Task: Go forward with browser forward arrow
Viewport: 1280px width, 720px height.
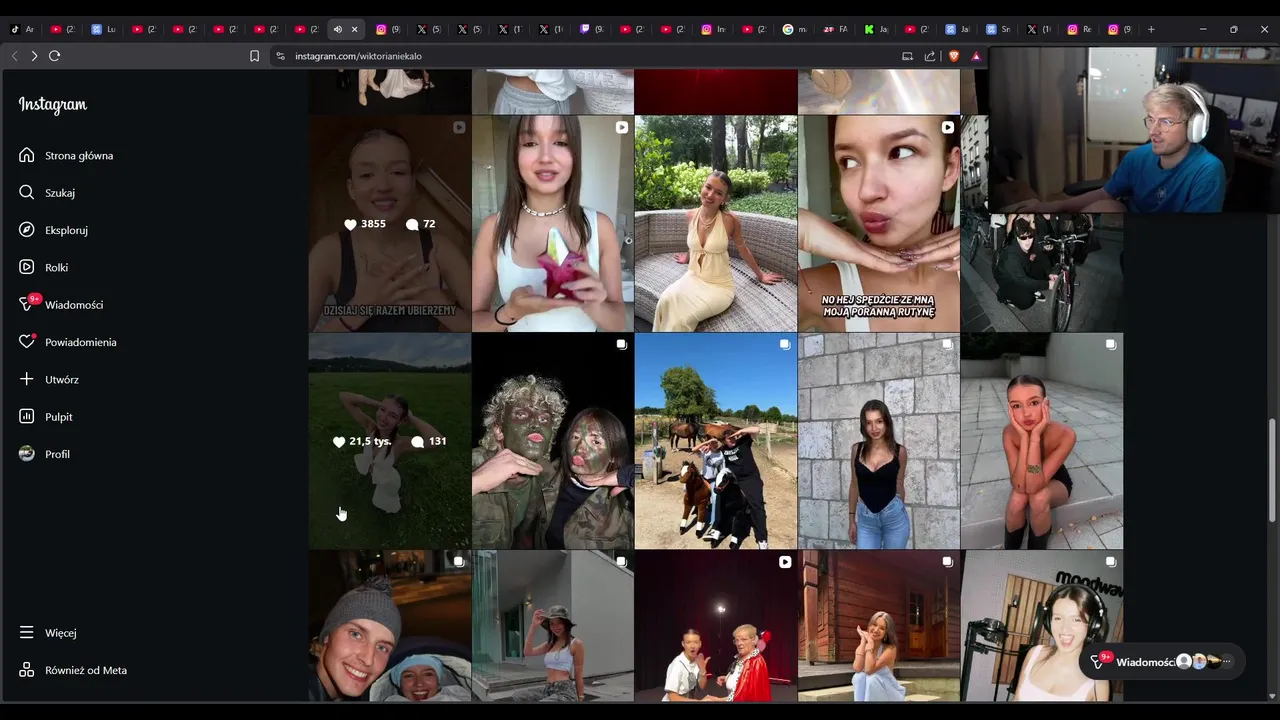Action: coord(34,56)
